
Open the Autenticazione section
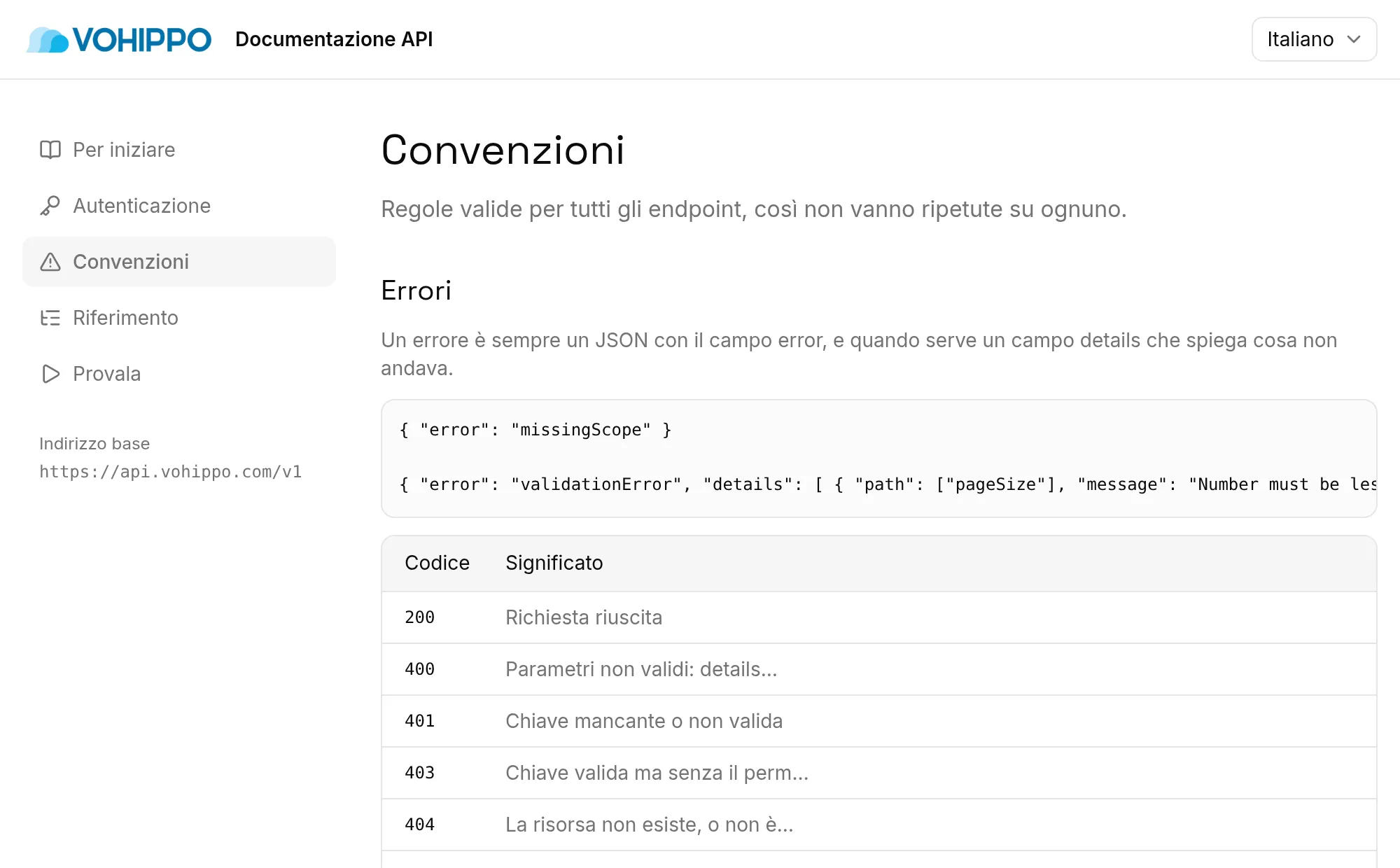click(x=179, y=206)
